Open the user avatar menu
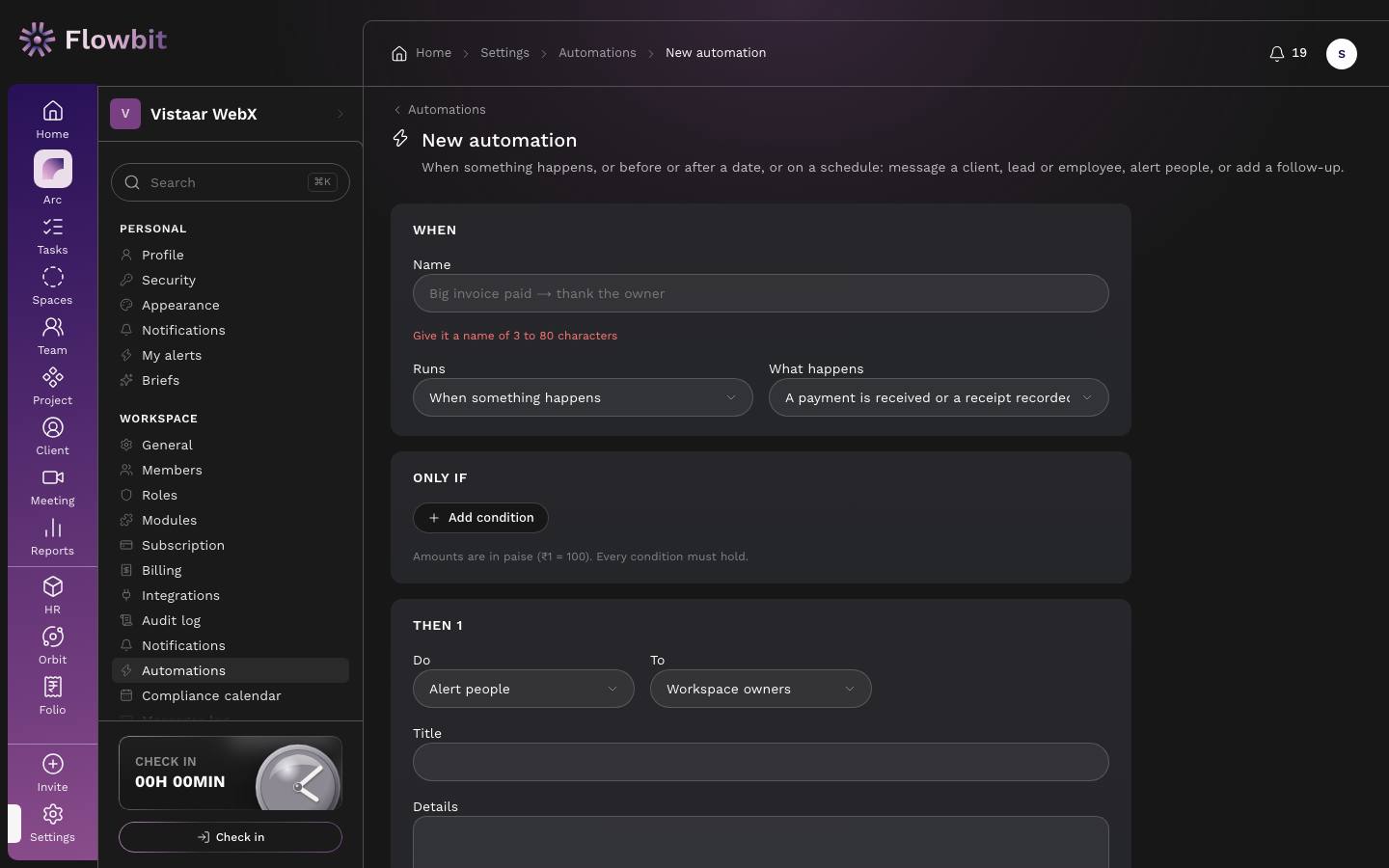 pos(1341,54)
